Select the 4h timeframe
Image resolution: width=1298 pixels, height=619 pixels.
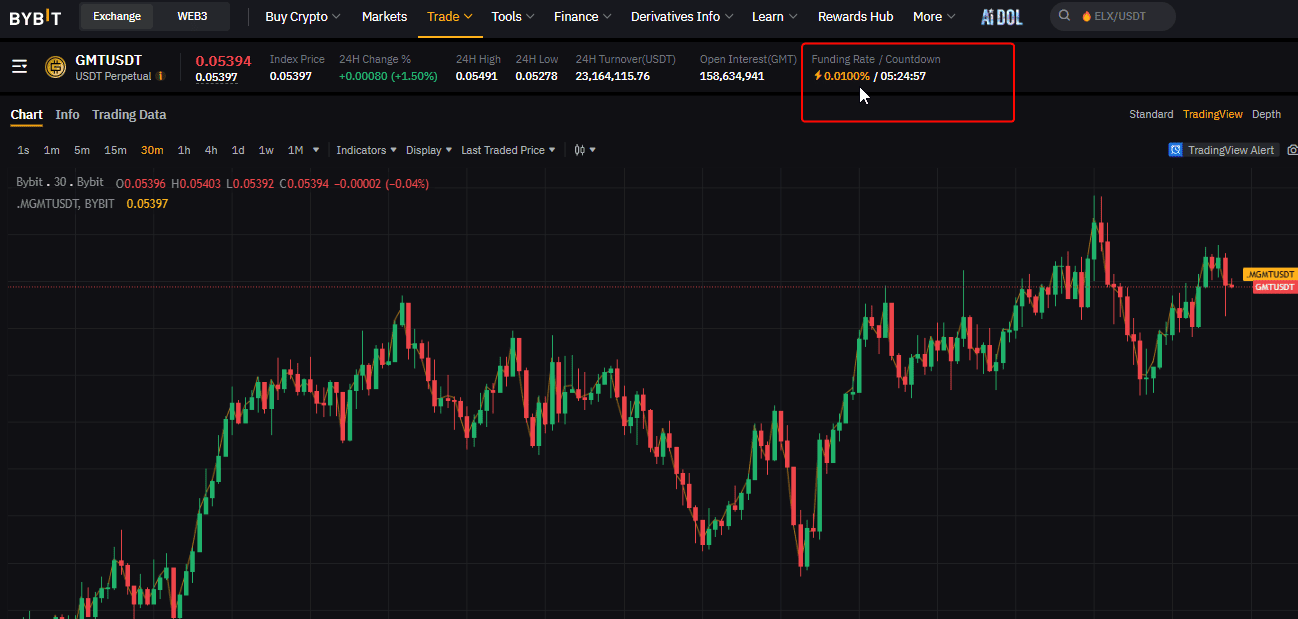211,150
